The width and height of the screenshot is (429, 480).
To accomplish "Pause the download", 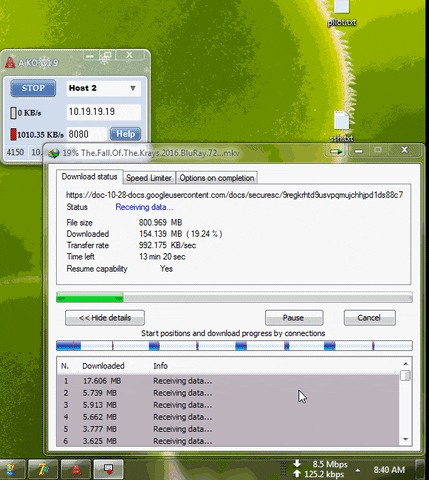I will click(x=294, y=318).
